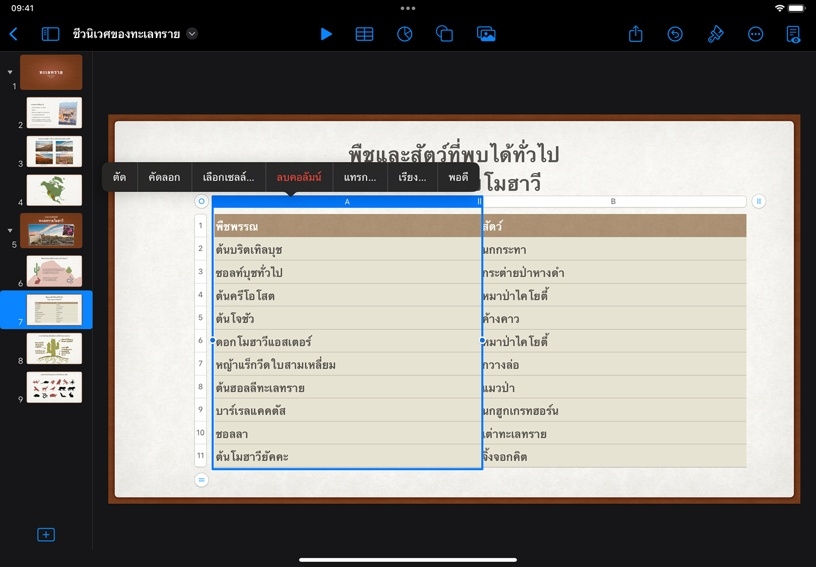Tap the ตัด option

coord(120,178)
